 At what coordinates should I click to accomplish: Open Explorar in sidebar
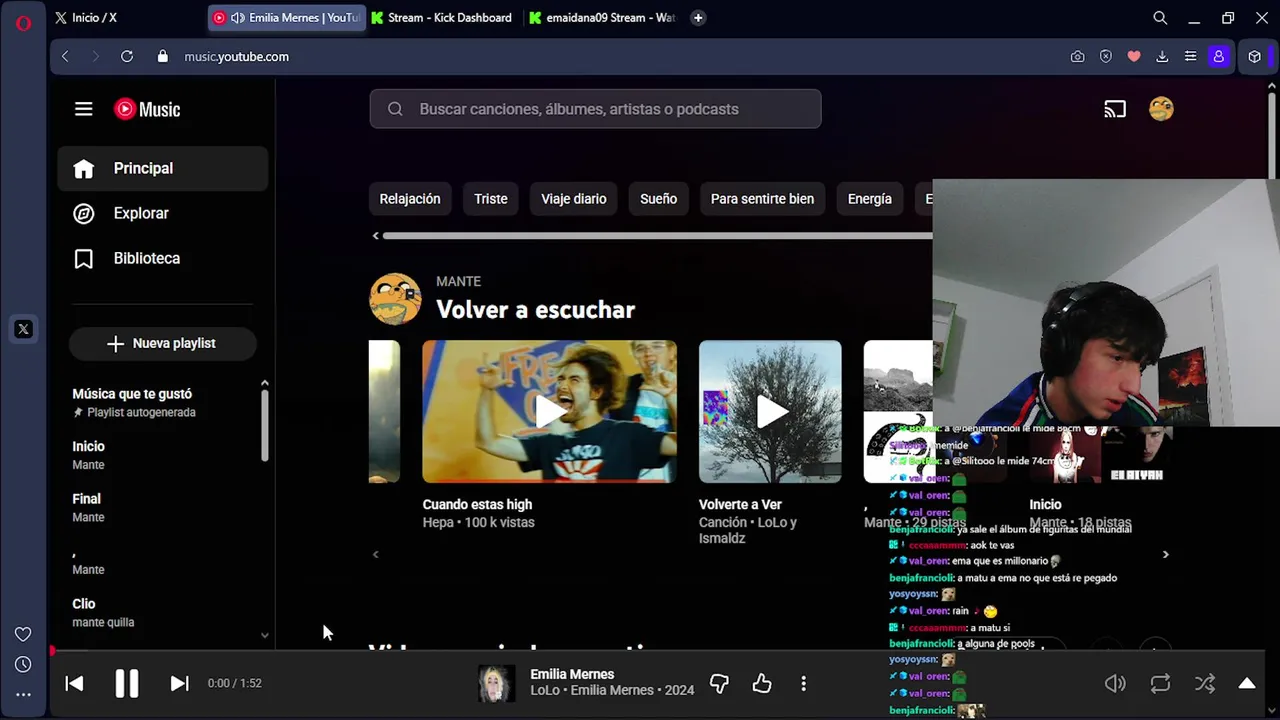click(x=163, y=213)
